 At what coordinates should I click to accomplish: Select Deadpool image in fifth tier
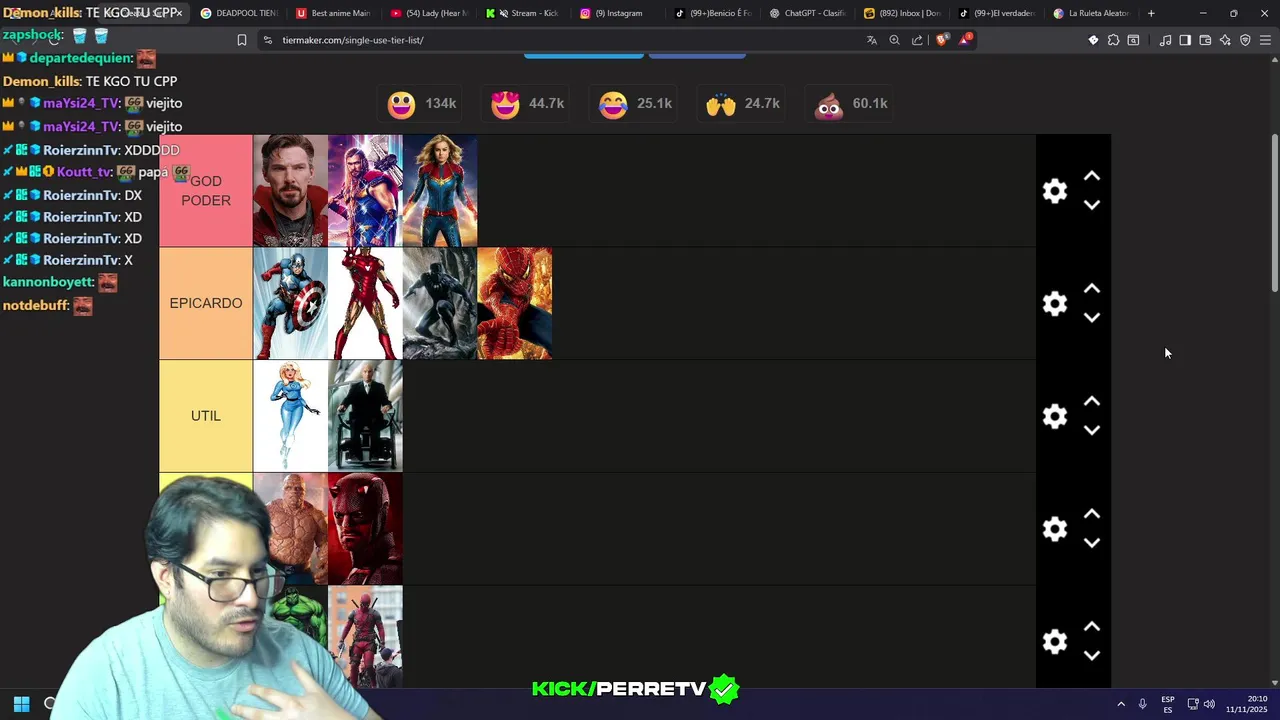pyautogui.click(x=365, y=637)
